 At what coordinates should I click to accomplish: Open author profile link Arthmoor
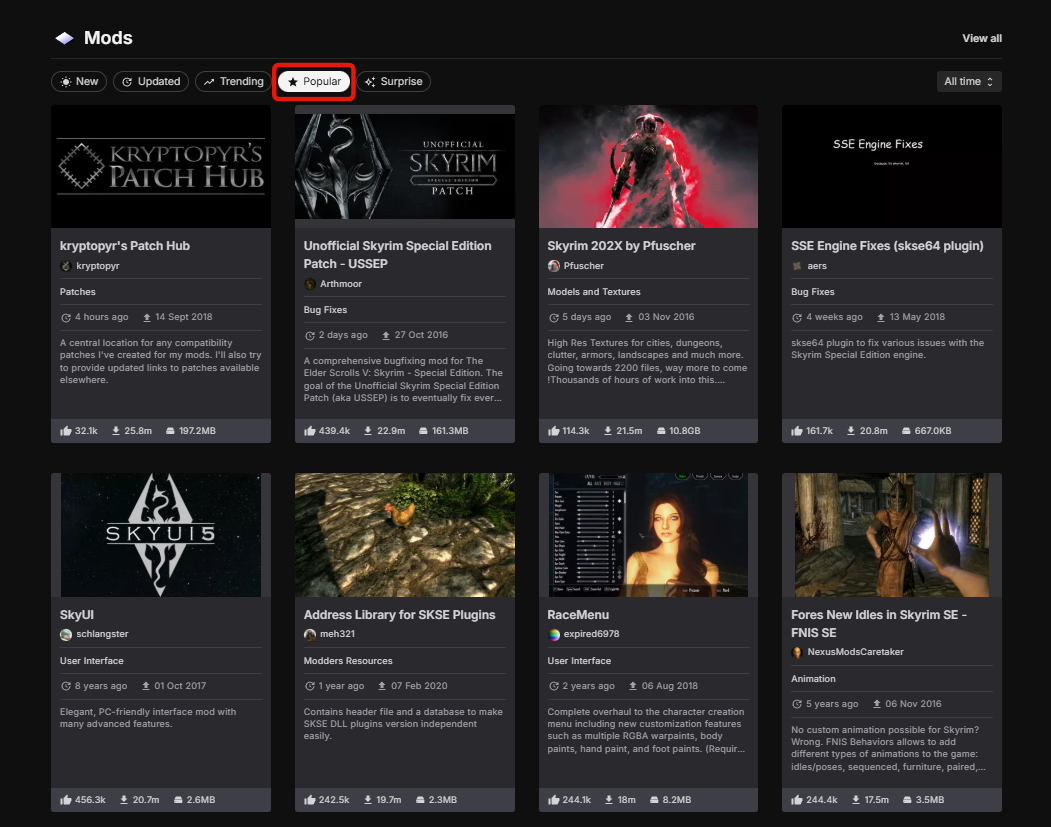click(x=341, y=284)
